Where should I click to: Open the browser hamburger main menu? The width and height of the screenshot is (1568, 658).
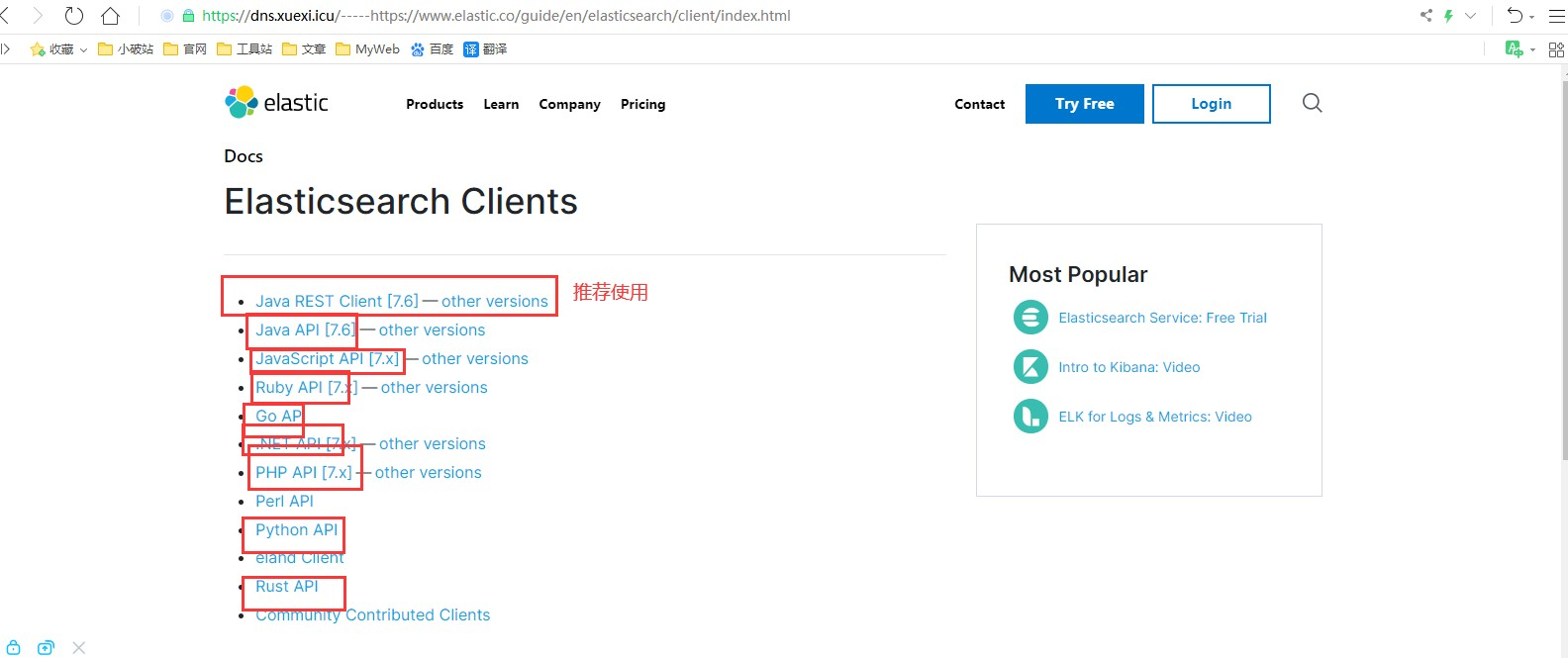1556,16
